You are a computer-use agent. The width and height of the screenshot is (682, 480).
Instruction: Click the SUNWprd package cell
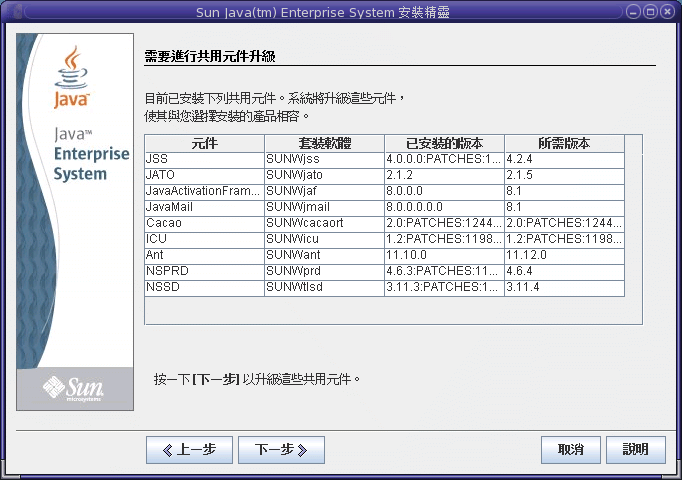point(324,272)
